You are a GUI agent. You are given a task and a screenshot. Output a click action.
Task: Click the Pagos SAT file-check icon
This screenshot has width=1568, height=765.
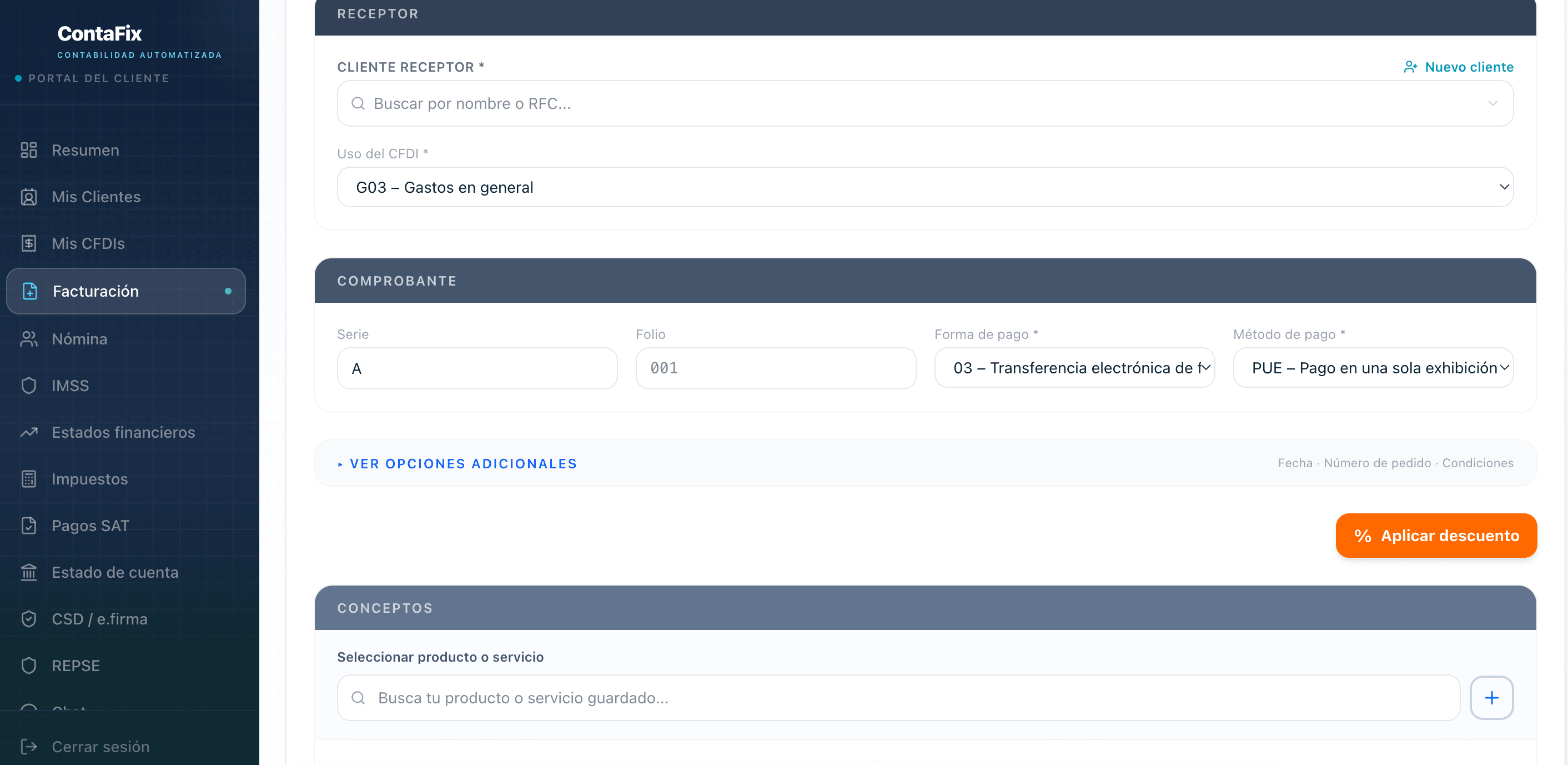[29, 526]
